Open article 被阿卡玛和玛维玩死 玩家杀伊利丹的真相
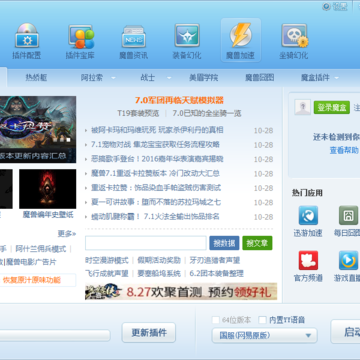This screenshot has height=360, width=360. coord(157,130)
